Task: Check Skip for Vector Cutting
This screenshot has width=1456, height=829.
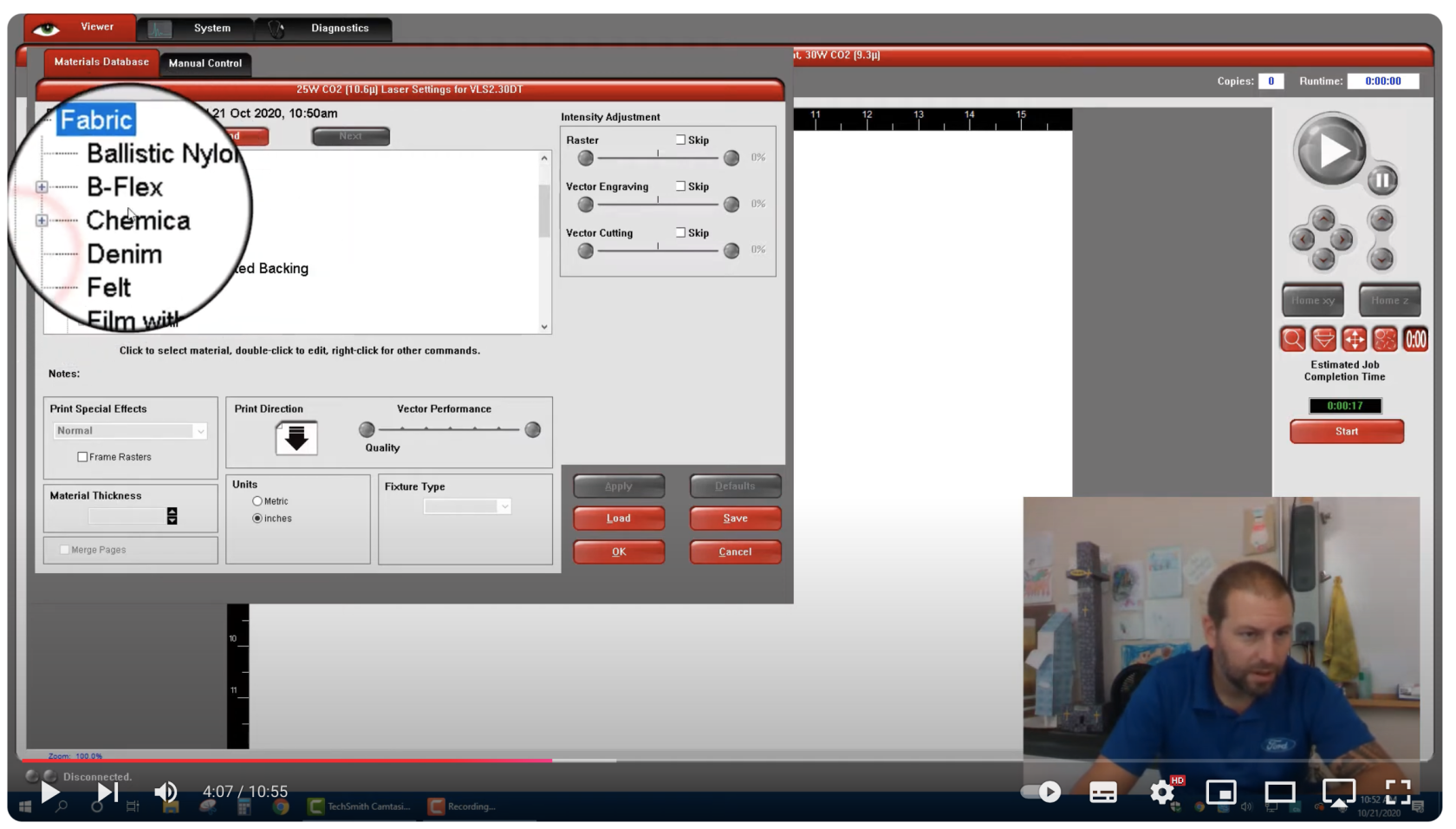Action: tap(680, 232)
